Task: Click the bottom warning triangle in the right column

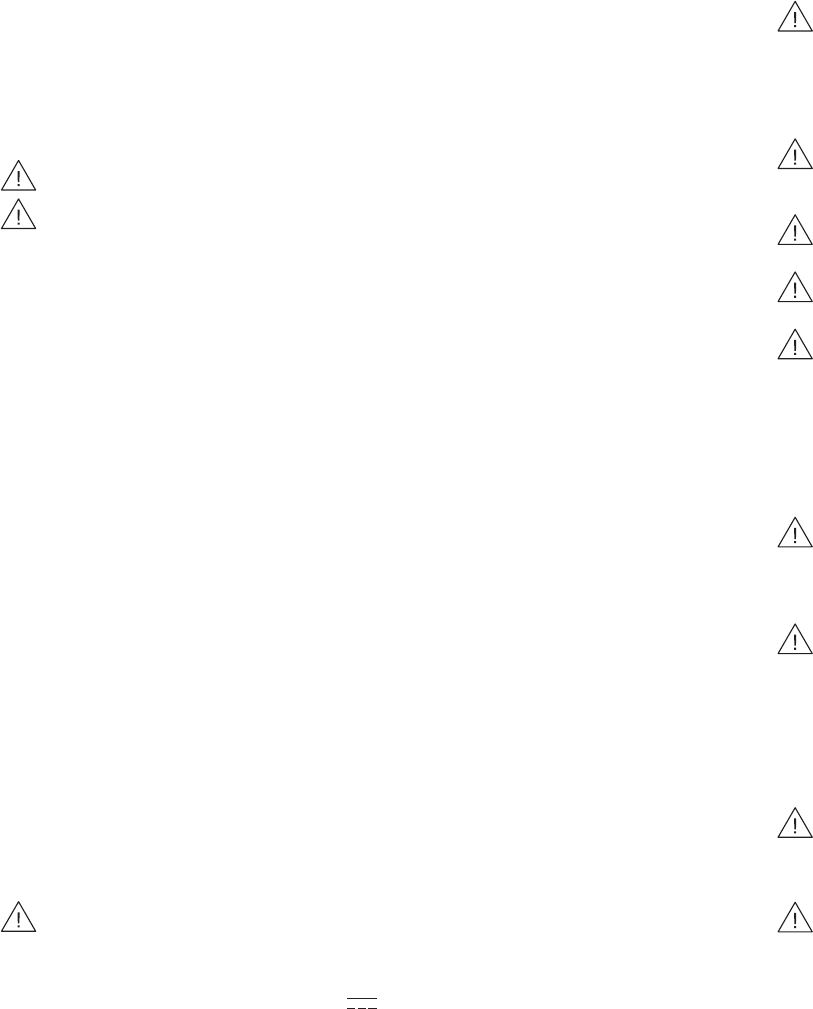Action: pos(795,918)
